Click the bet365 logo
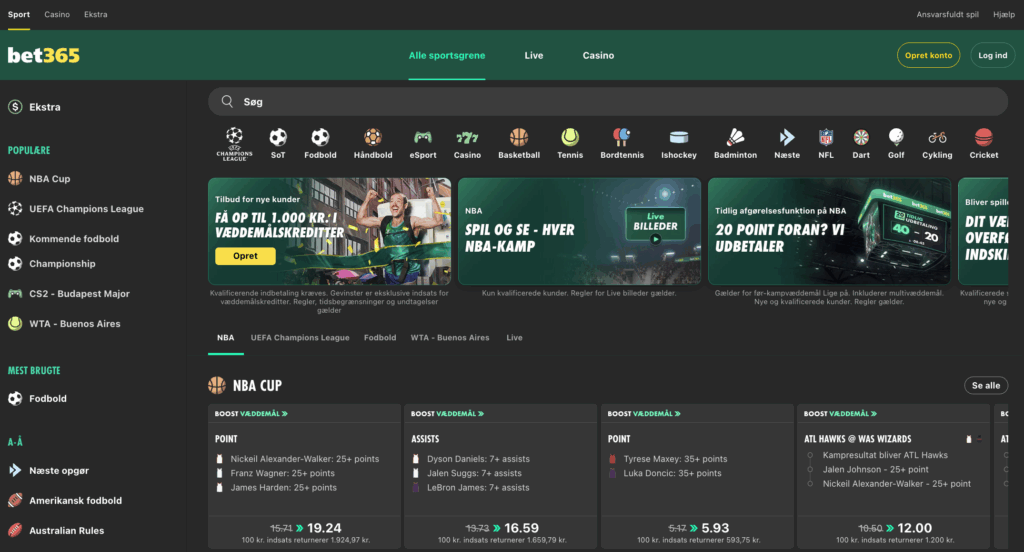This screenshot has height=552, width=1024. [44, 56]
